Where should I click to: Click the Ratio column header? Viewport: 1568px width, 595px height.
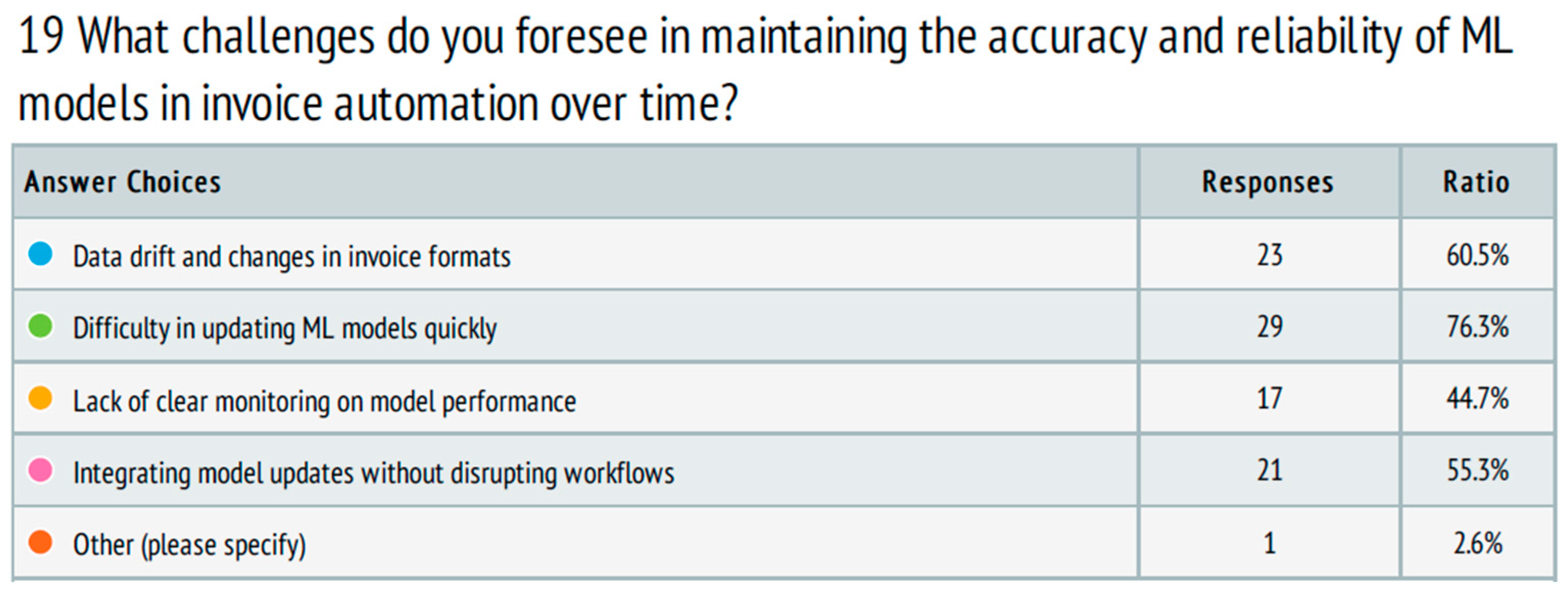pos(1476,182)
